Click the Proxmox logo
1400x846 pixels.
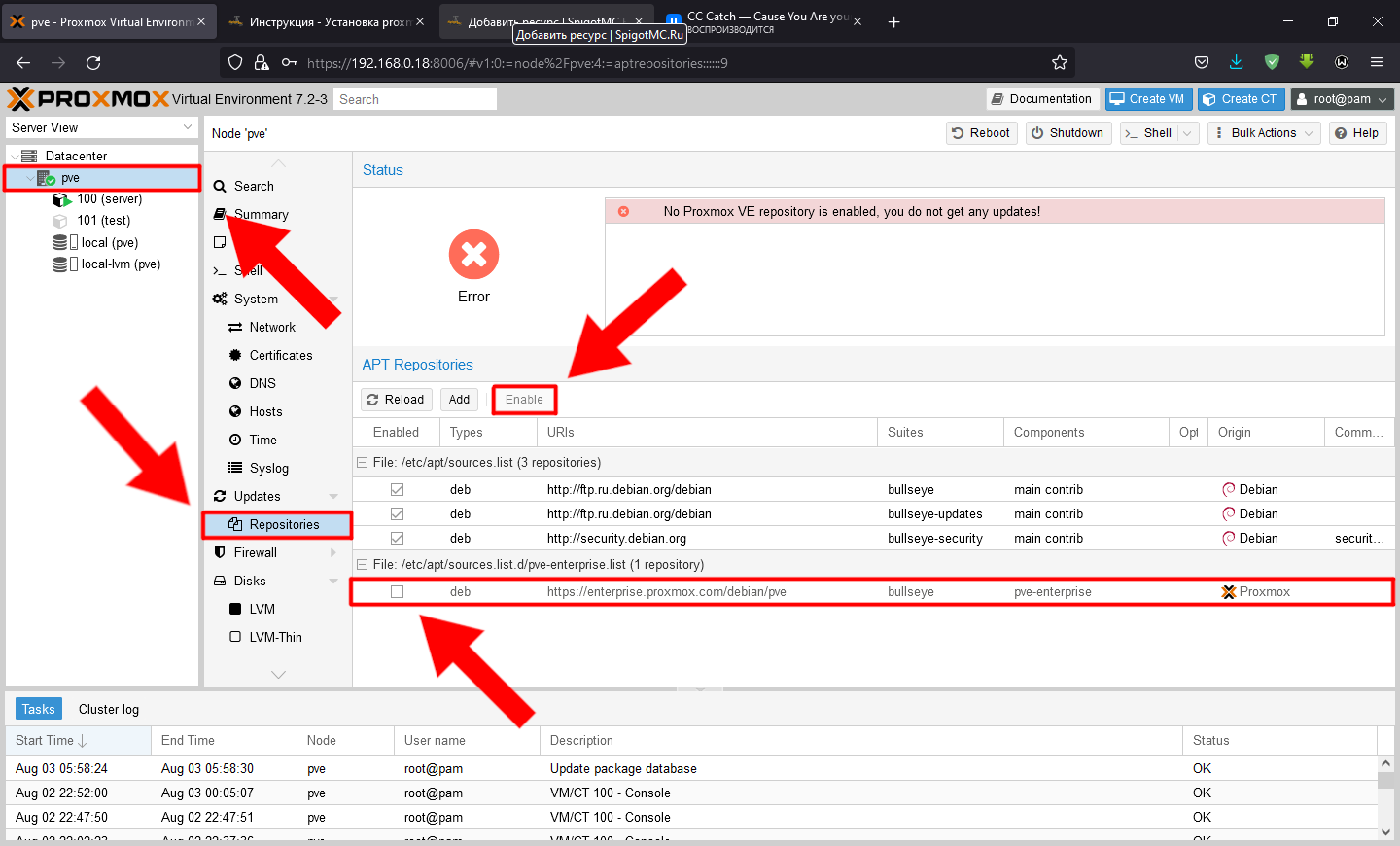[88, 99]
